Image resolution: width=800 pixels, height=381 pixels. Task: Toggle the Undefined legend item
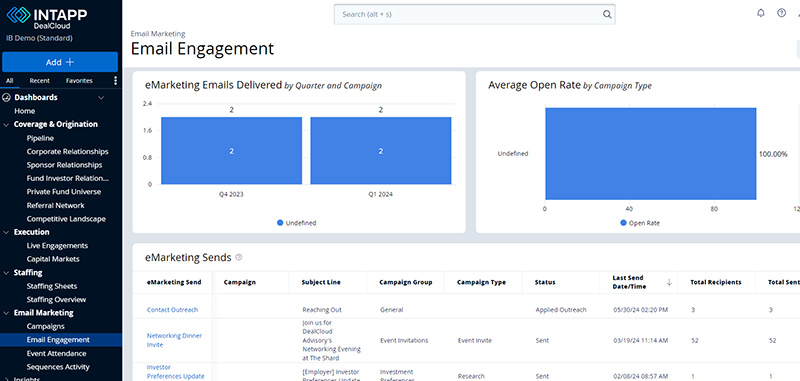(296, 223)
